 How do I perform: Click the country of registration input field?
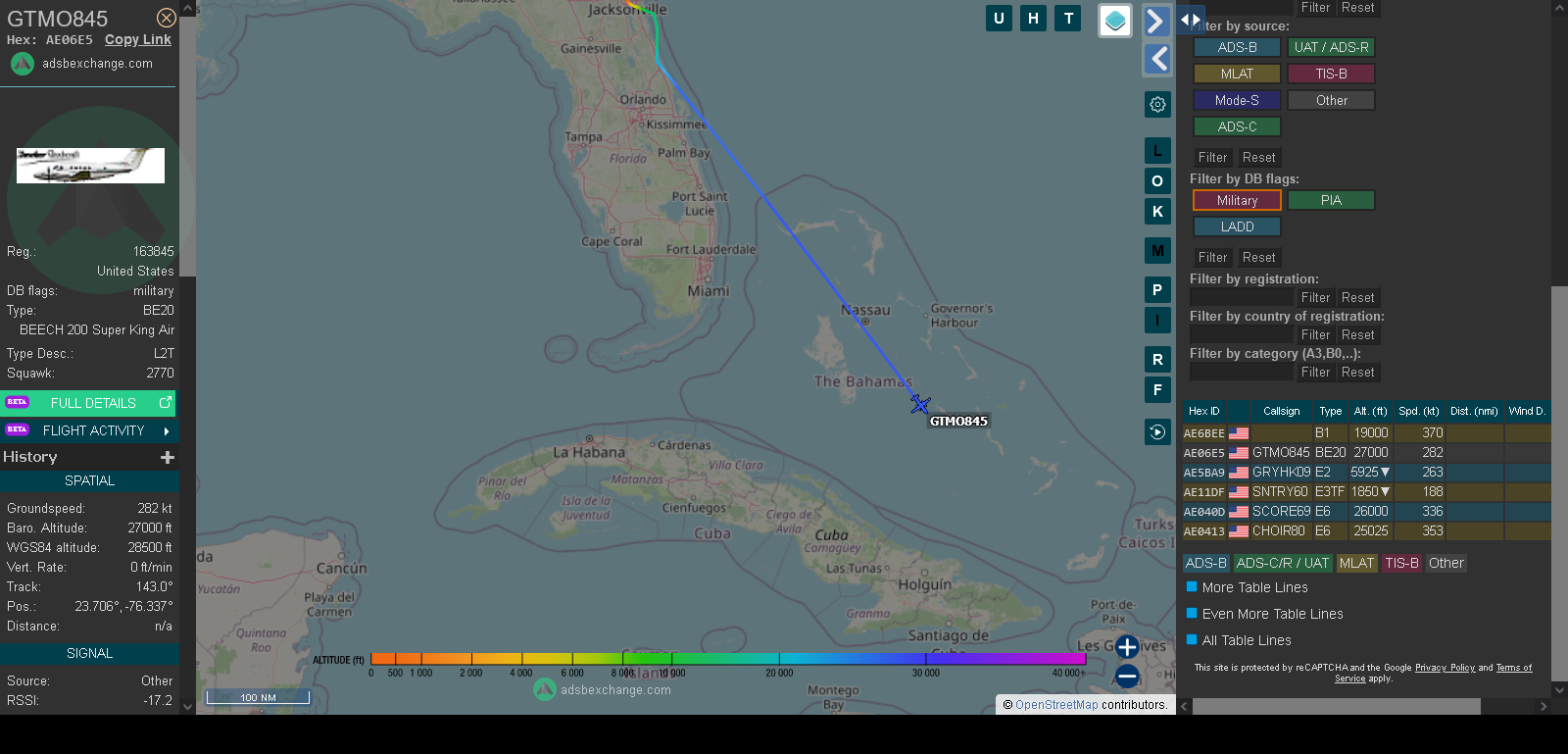[1242, 335]
